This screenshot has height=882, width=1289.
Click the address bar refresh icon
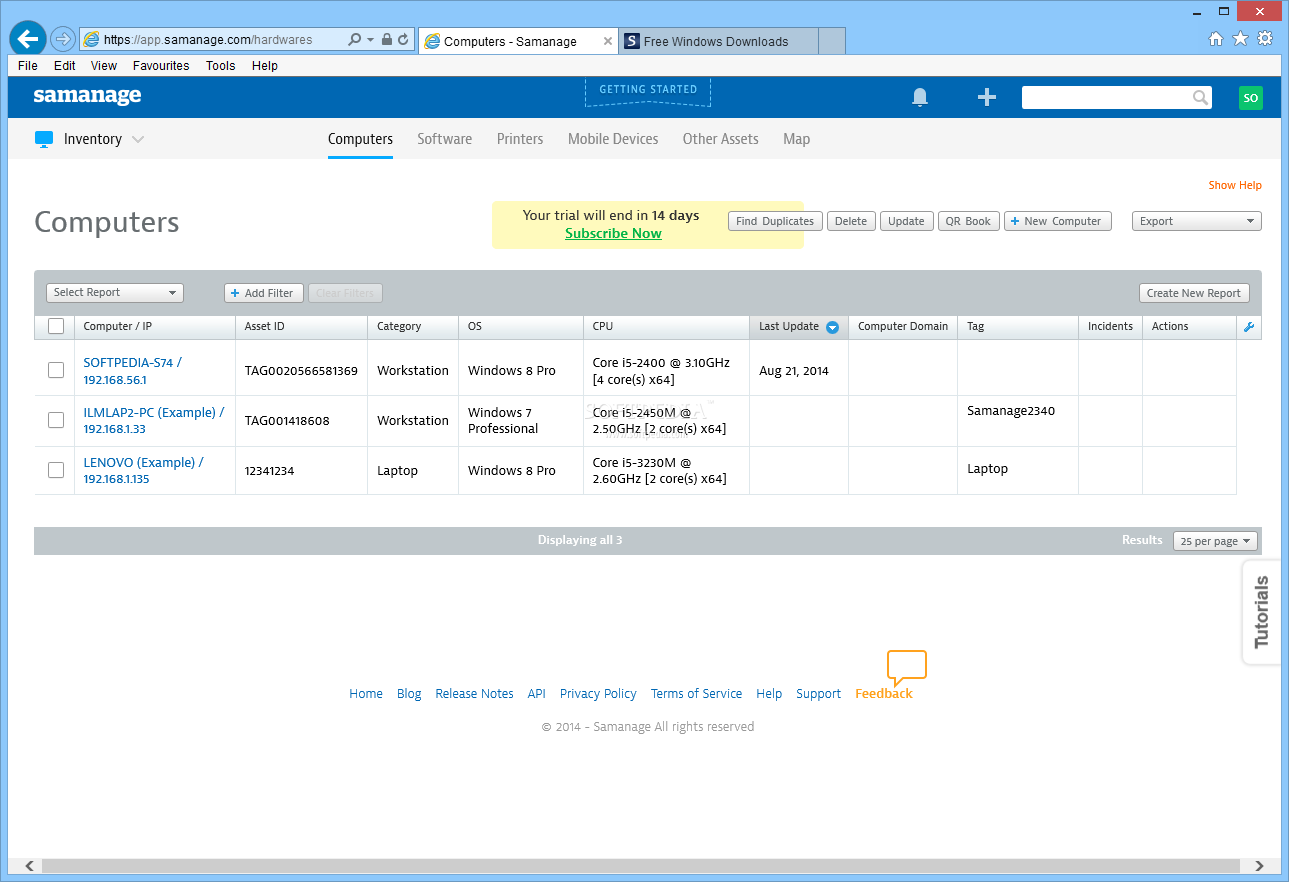403,40
